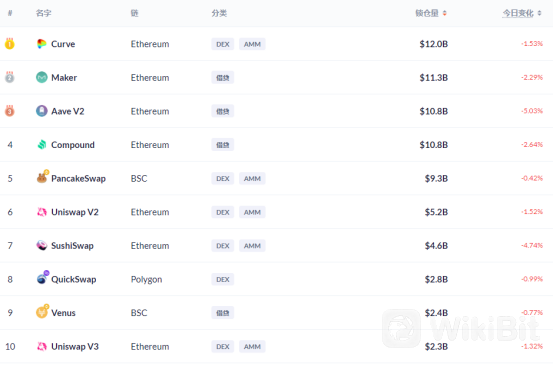Click the DEX tag in QuickSwap row

point(223,279)
